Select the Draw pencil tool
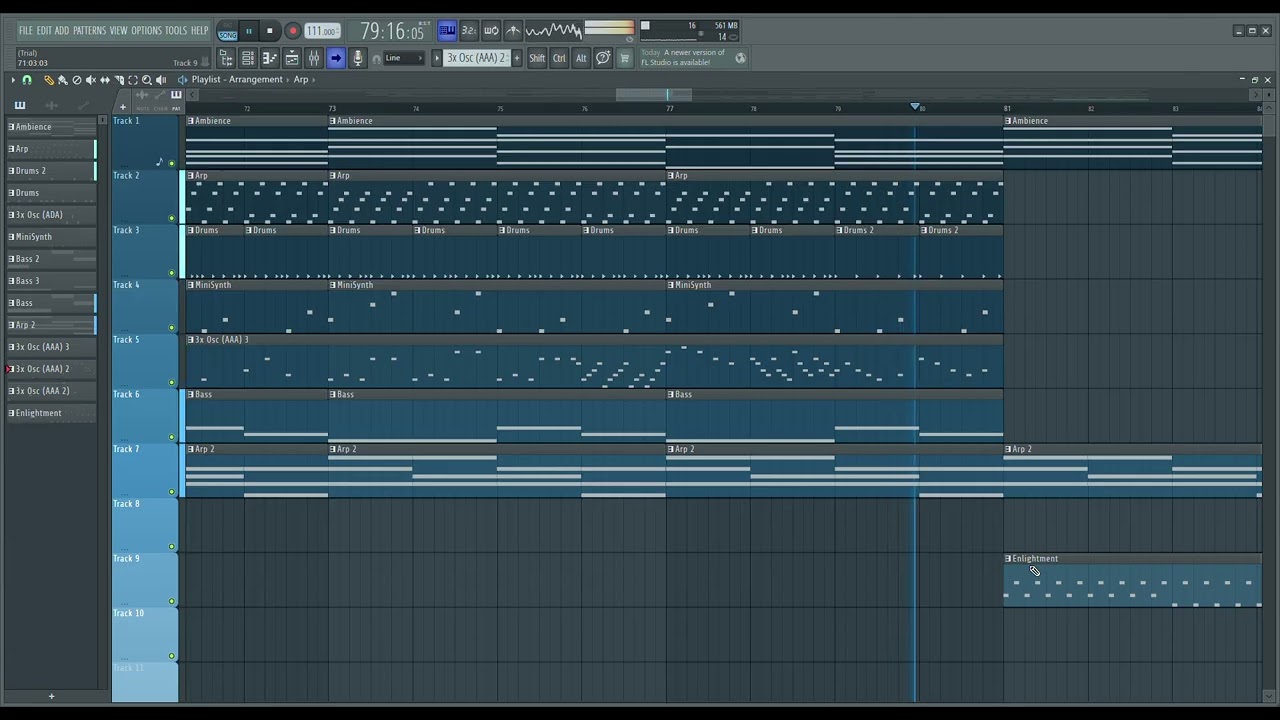The image size is (1280, 720). coord(48,80)
